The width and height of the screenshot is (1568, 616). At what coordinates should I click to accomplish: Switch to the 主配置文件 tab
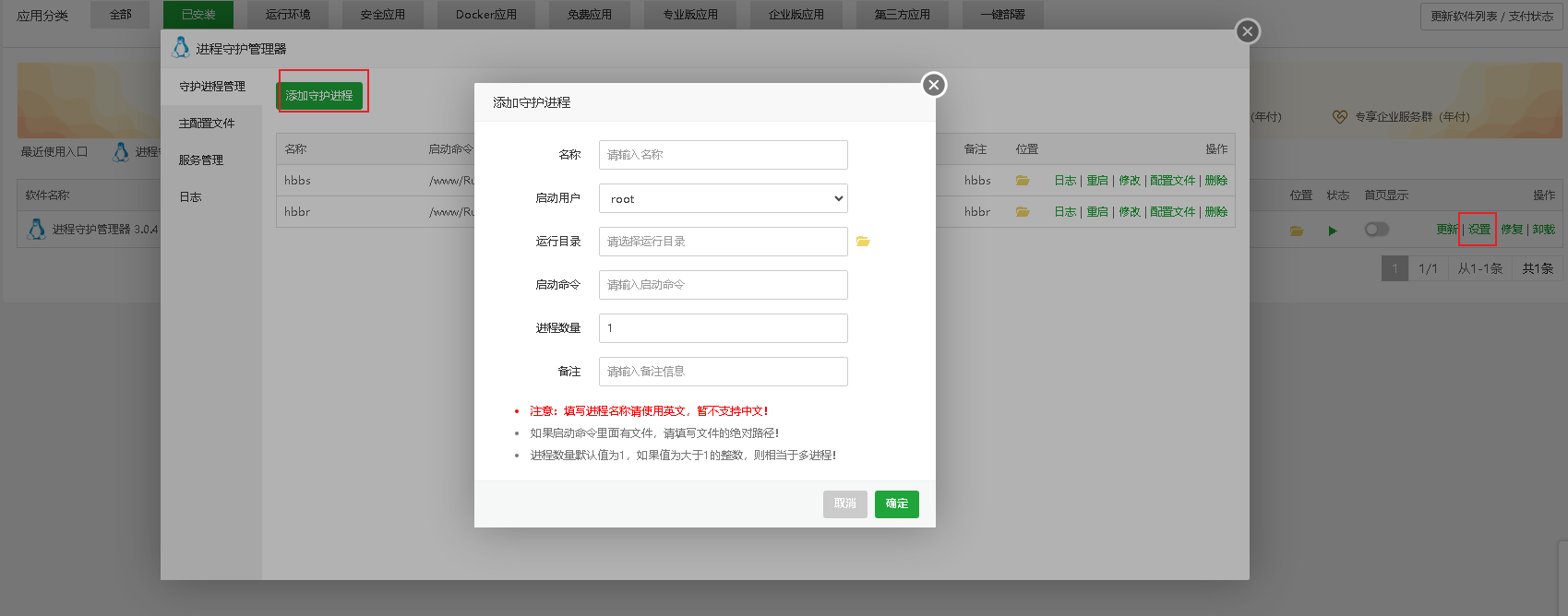207,124
